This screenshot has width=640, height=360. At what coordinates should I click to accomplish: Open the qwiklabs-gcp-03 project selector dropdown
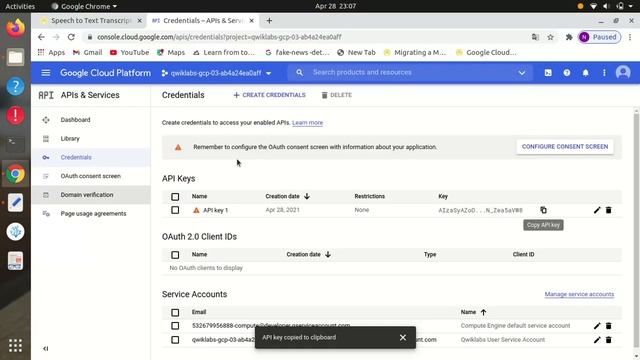pyautogui.click(x=216, y=73)
